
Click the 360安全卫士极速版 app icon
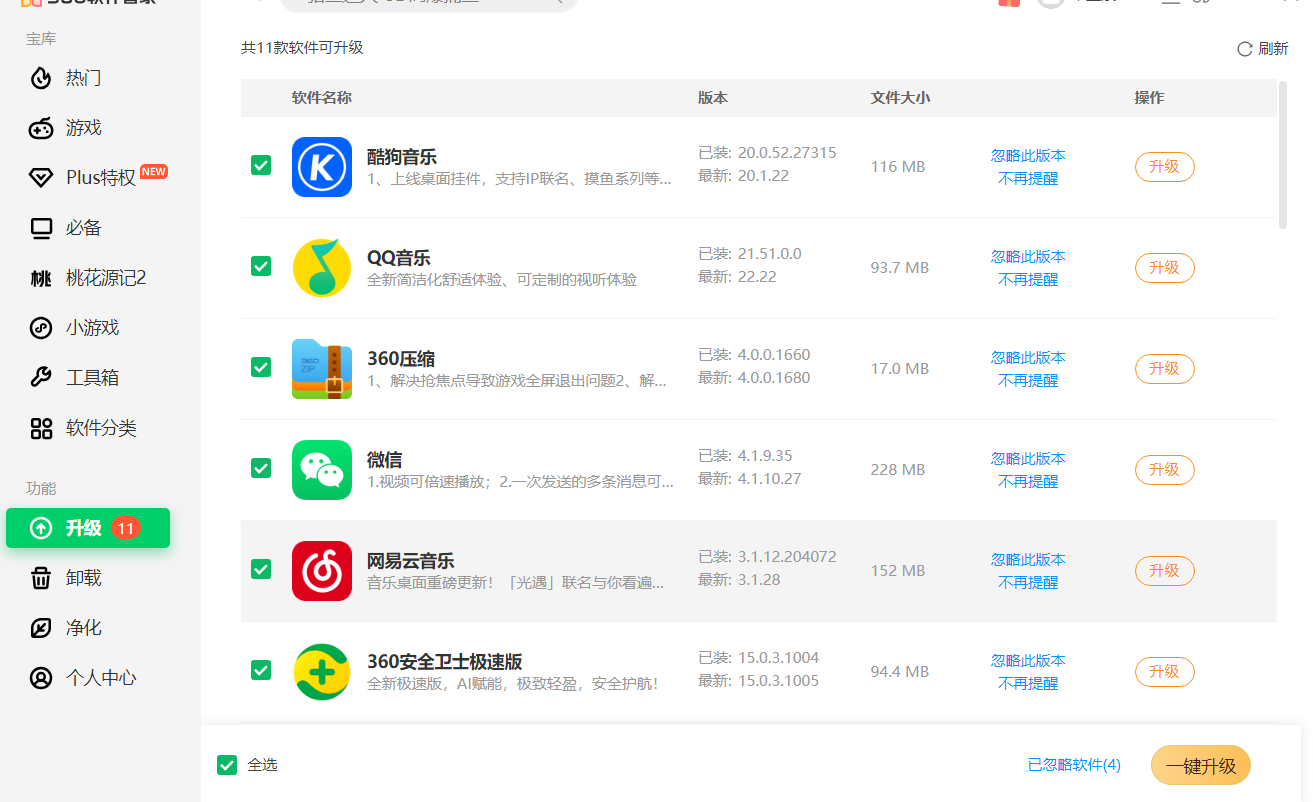[322, 672]
